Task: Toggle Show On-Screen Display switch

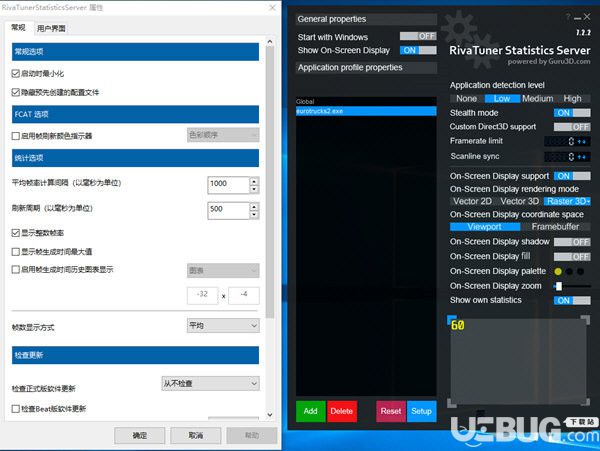Action: coord(418,50)
